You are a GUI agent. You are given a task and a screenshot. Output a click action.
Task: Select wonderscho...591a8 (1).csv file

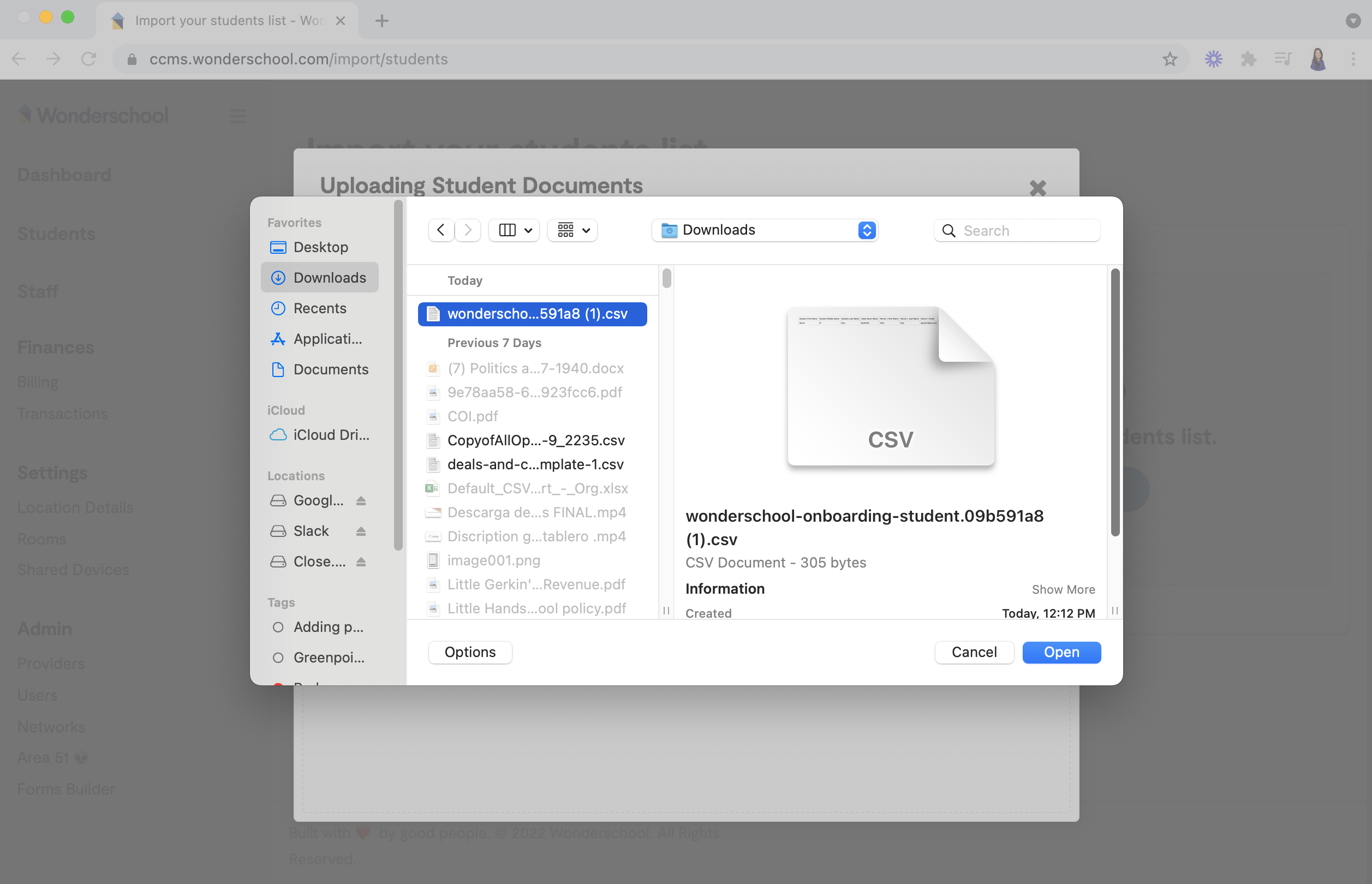(532, 314)
